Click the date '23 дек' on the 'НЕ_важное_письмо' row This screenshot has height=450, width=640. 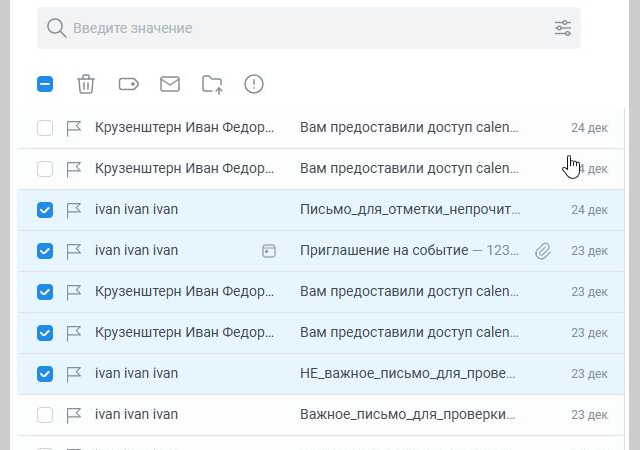(x=589, y=374)
